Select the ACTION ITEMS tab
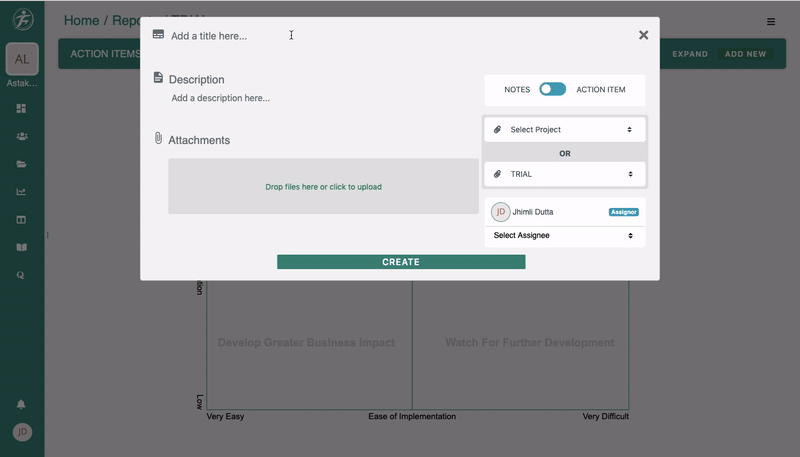 coord(105,54)
